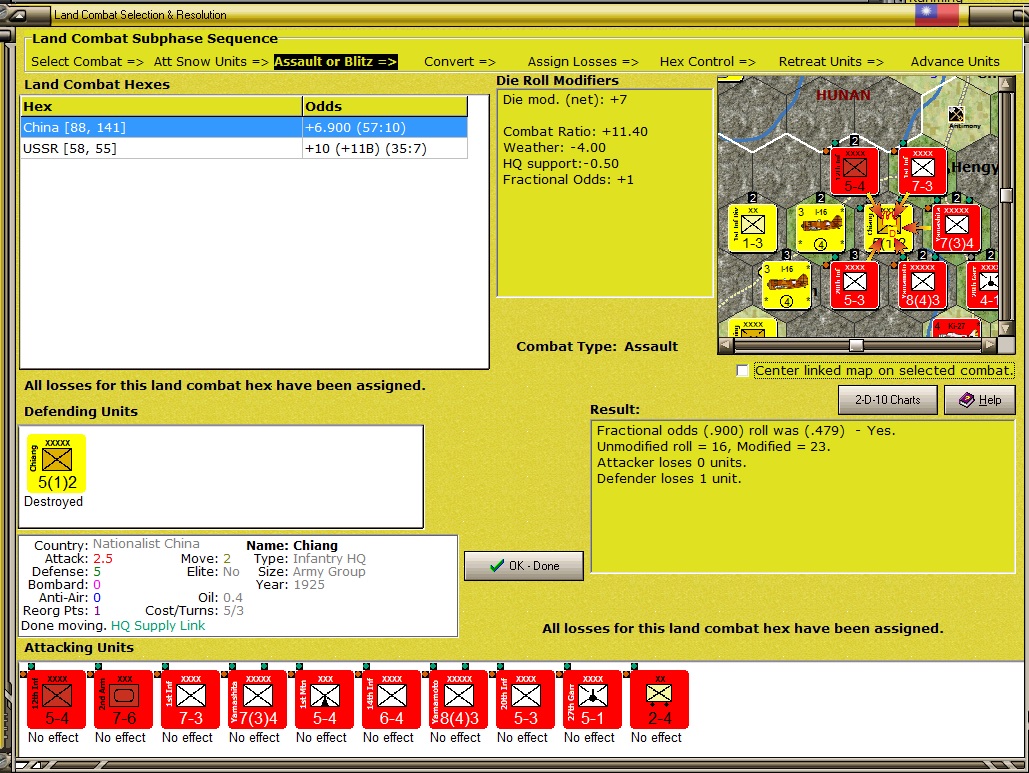The width and height of the screenshot is (1029, 773).
Task: Click the 'Name: Chiang' unit detail
Action: (292, 545)
